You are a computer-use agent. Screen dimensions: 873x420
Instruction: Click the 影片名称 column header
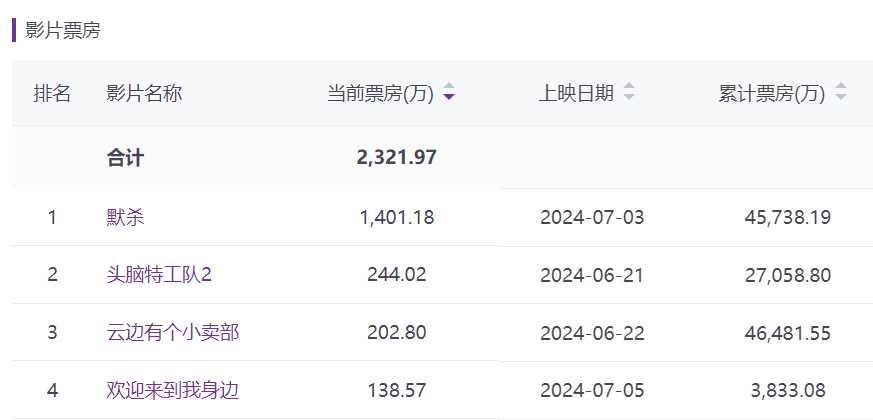(x=144, y=93)
